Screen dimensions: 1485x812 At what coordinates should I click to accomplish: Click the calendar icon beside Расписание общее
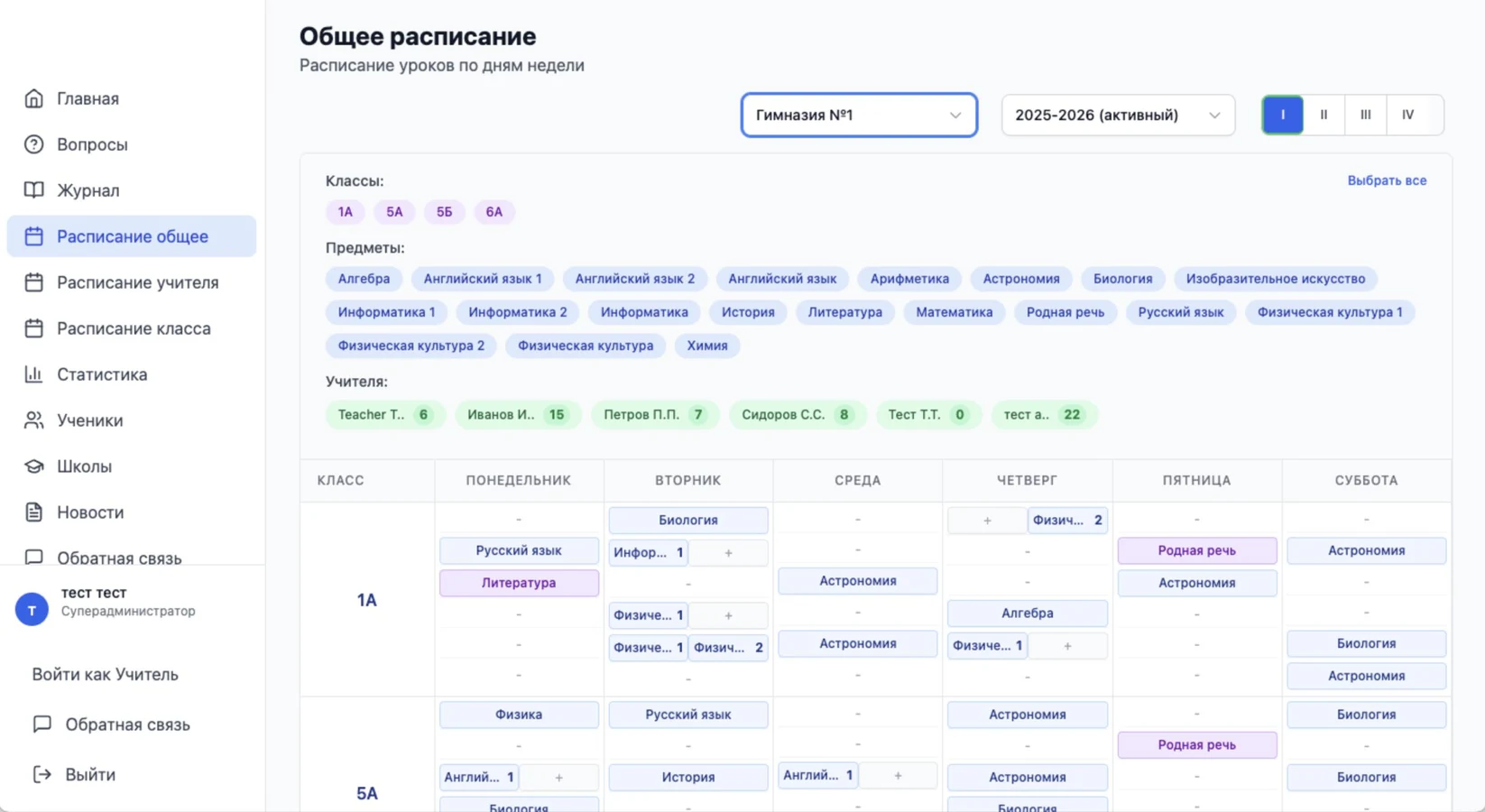(x=33, y=236)
